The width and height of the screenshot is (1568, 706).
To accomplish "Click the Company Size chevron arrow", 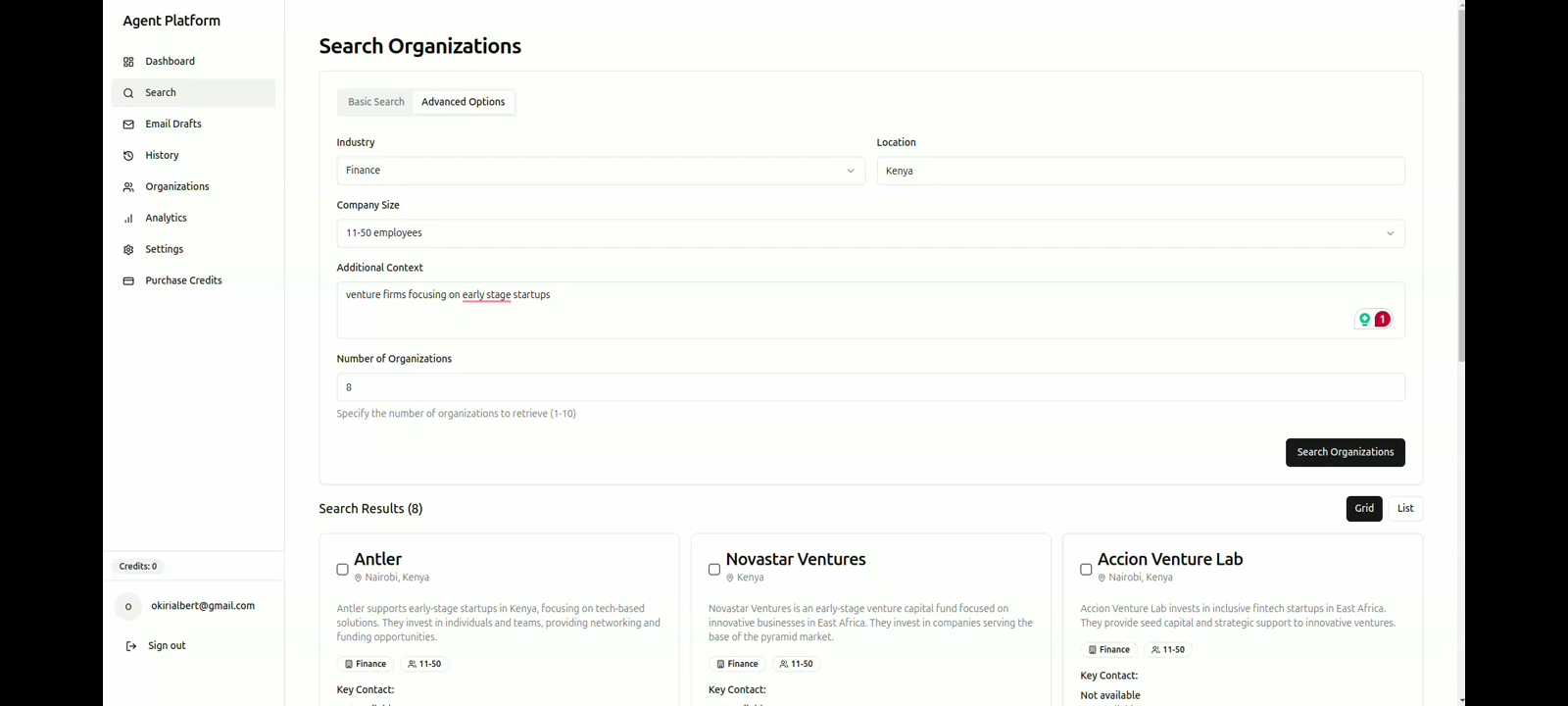I will click(x=1390, y=233).
